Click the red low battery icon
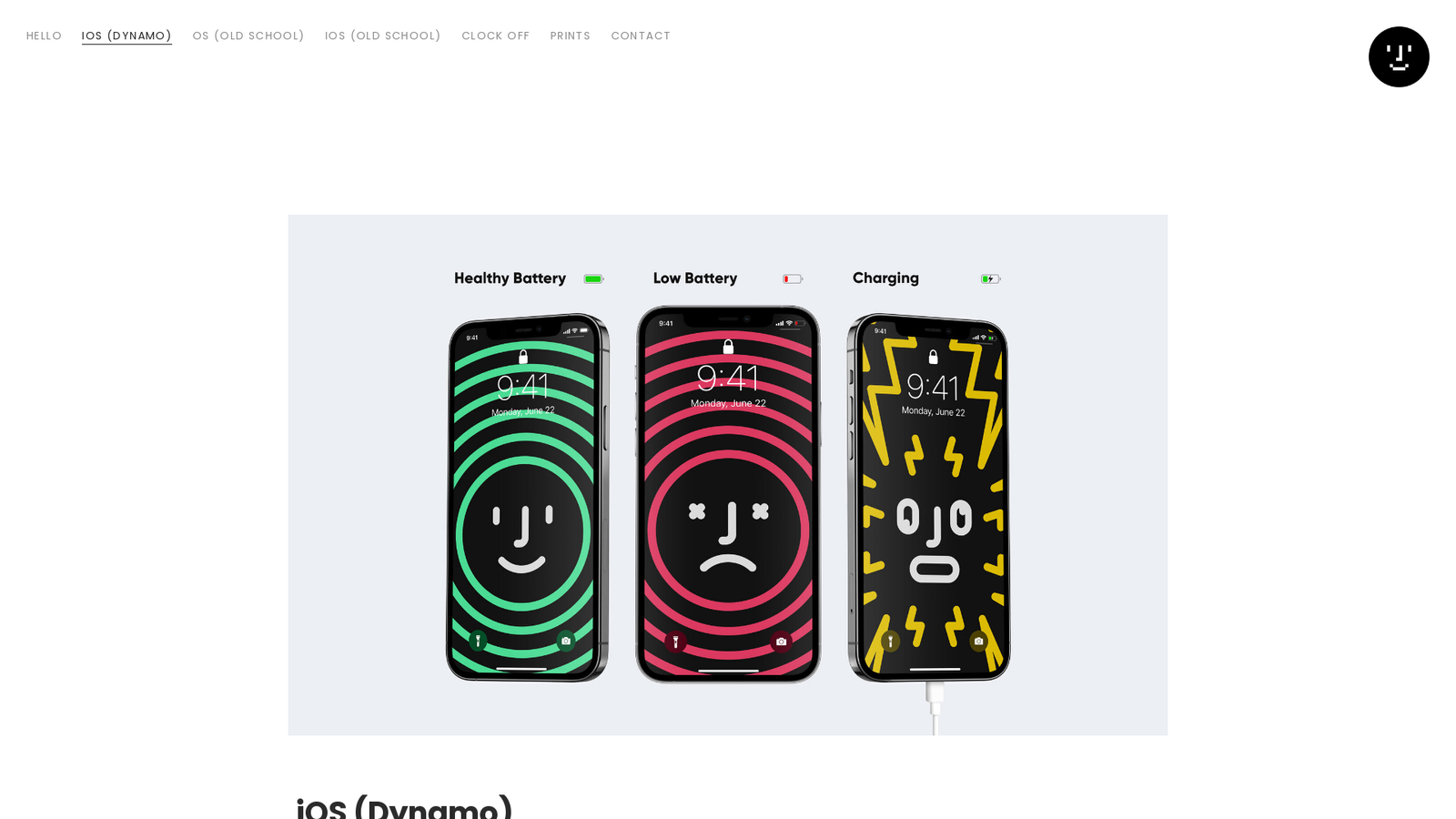Screen dimensions: 1456x819 pyautogui.click(x=793, y=279)
